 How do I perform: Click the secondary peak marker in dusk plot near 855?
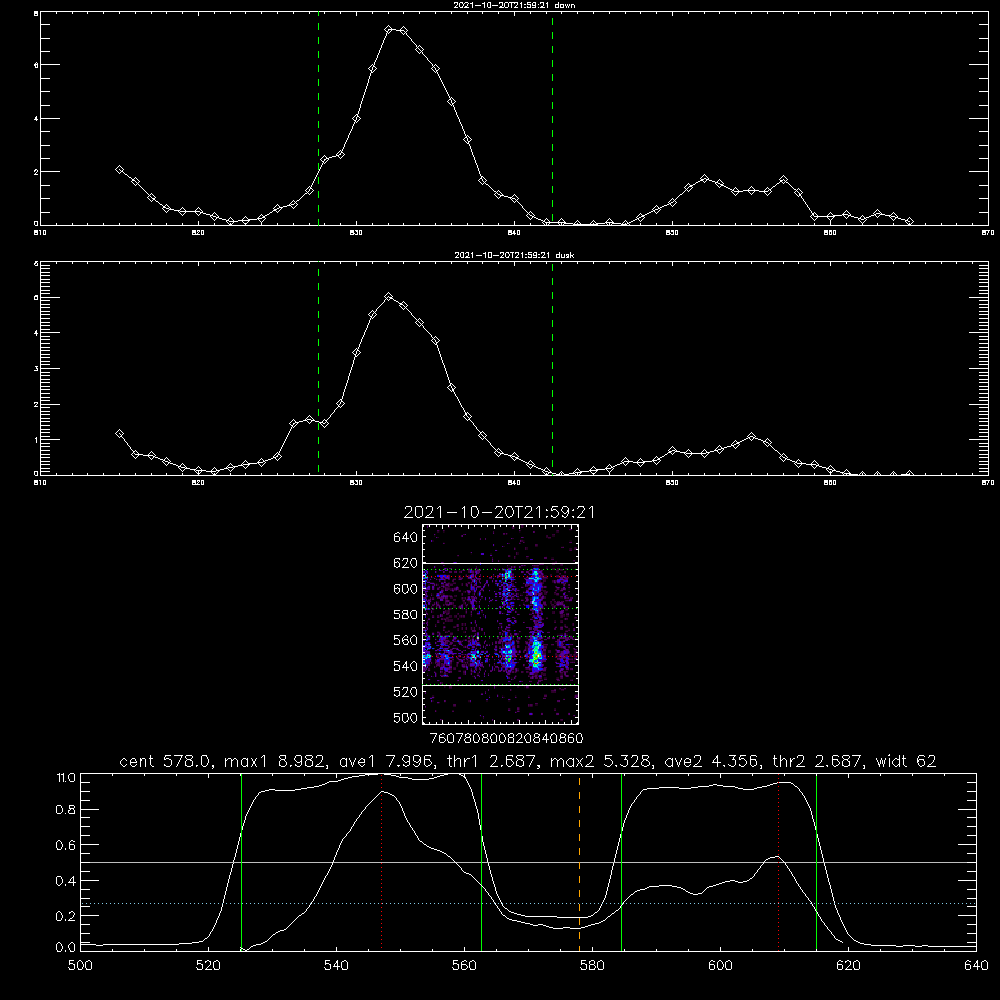tap(752, 437)
